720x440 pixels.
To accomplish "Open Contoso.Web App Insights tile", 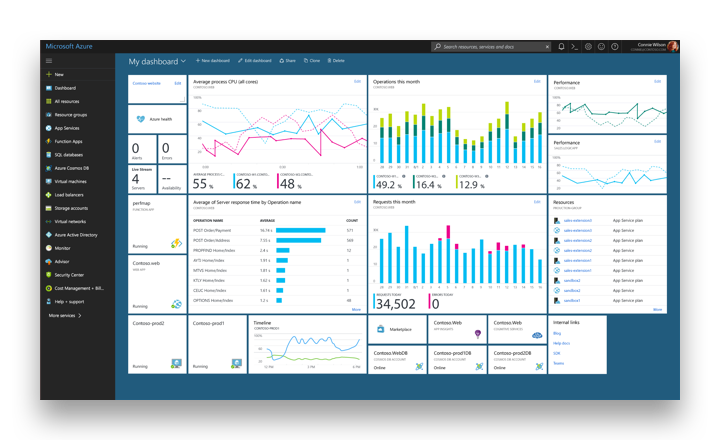I will click(x=457, y=329).
